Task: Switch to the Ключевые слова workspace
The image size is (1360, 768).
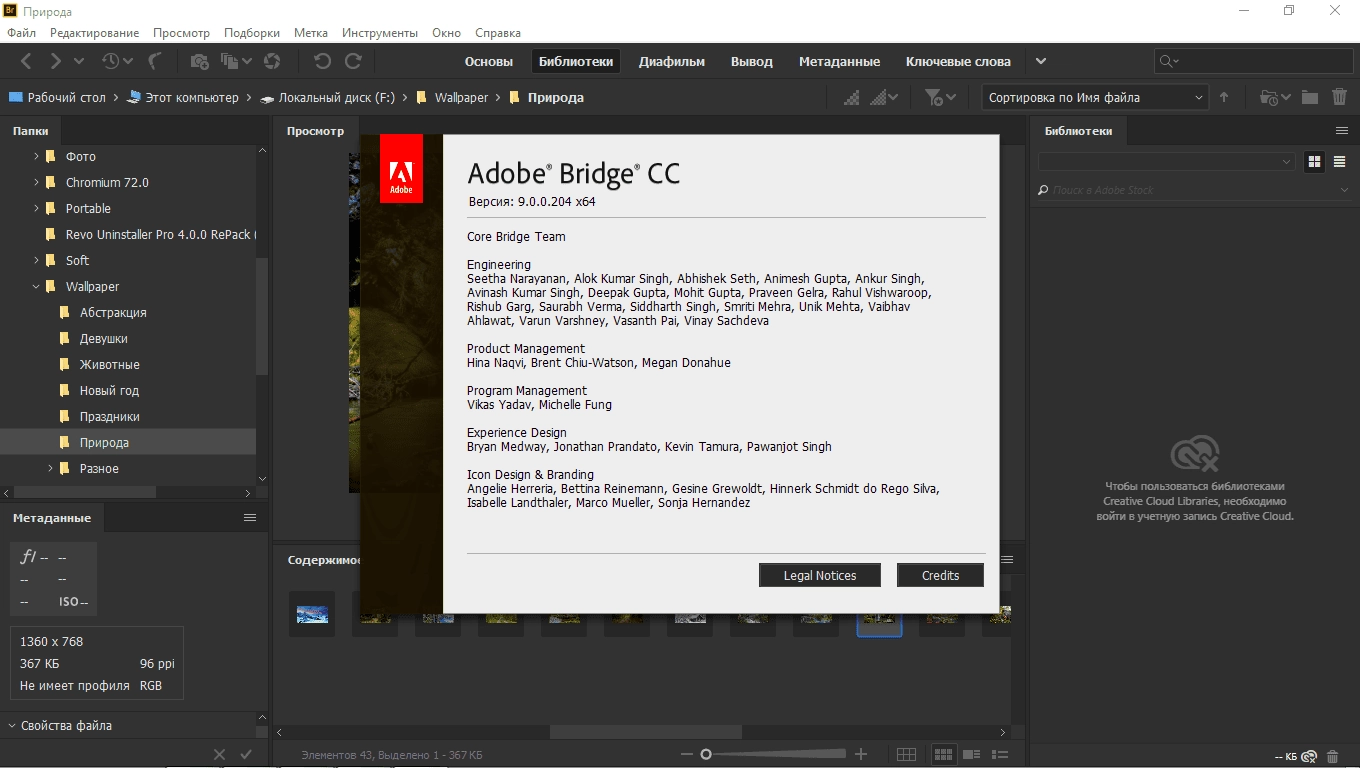Action: [958, 61]
